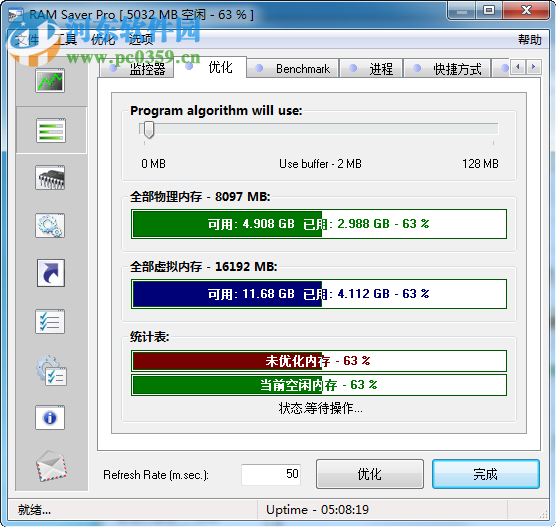Image resolution: width=557 pixels, height=528 pixels.
Task: Open the monitor graph sidebar icon
Action: pyautogui.click(x=50, y=81)
